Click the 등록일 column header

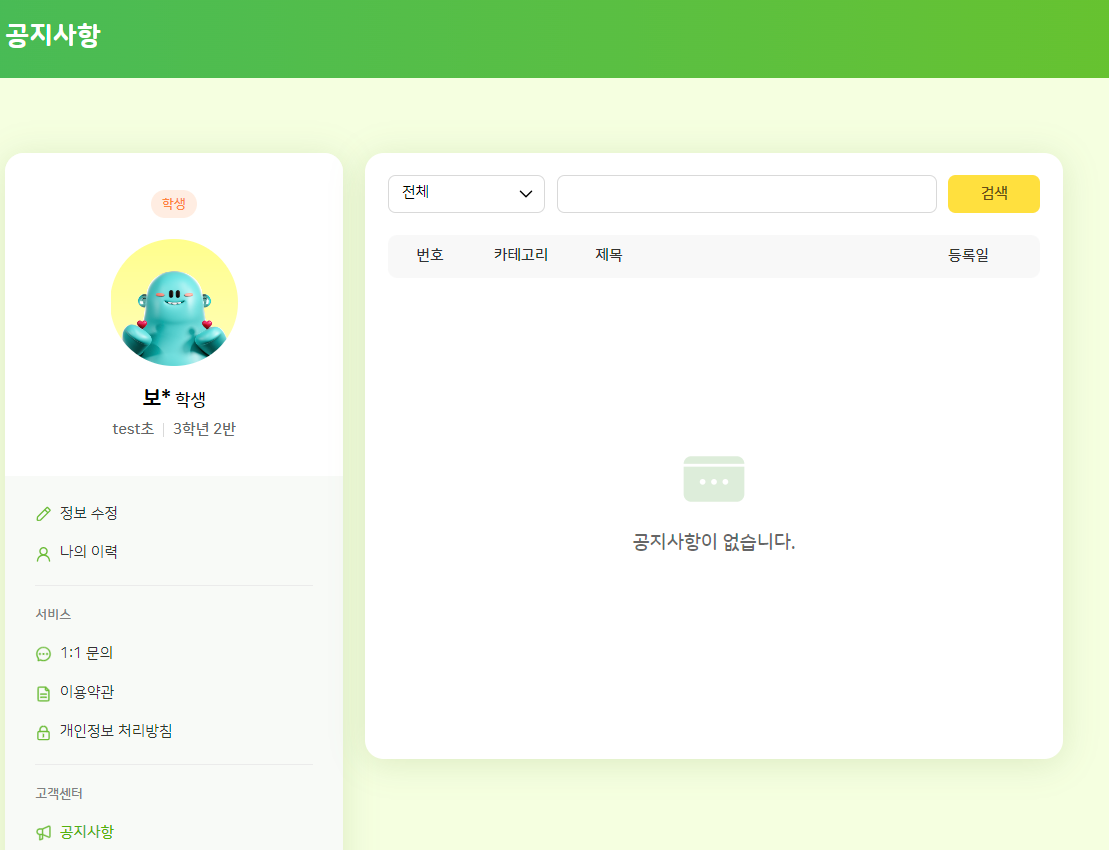968,255
